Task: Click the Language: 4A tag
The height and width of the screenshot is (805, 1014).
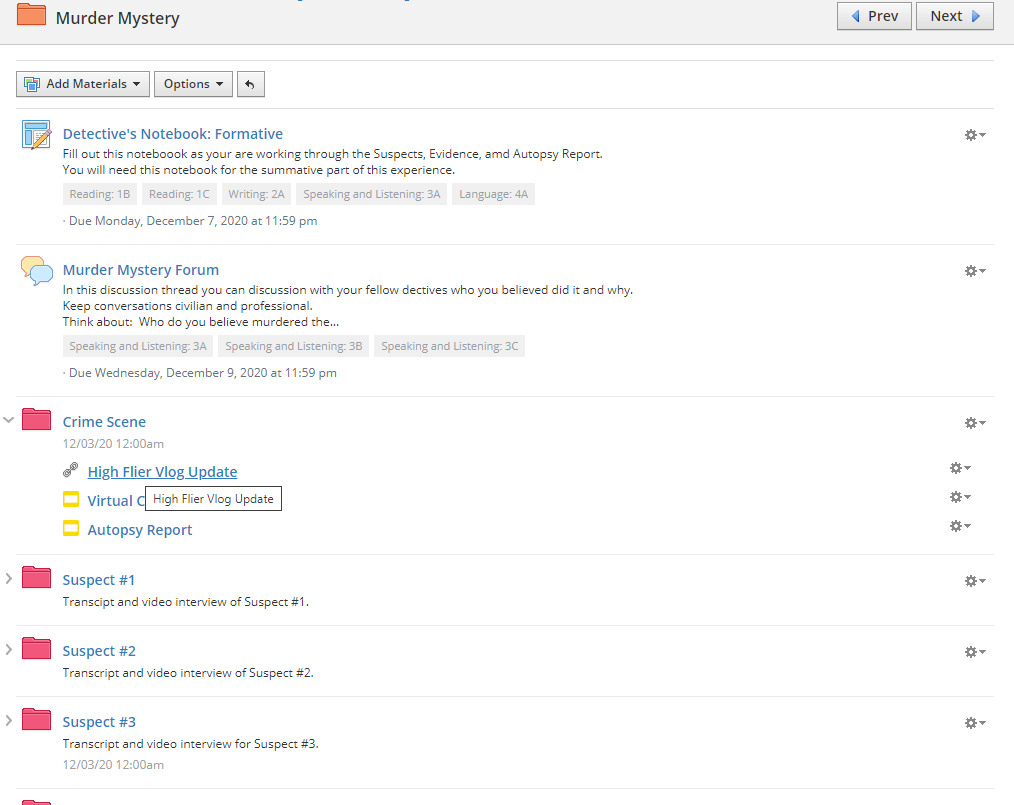Action: [493, 194]
